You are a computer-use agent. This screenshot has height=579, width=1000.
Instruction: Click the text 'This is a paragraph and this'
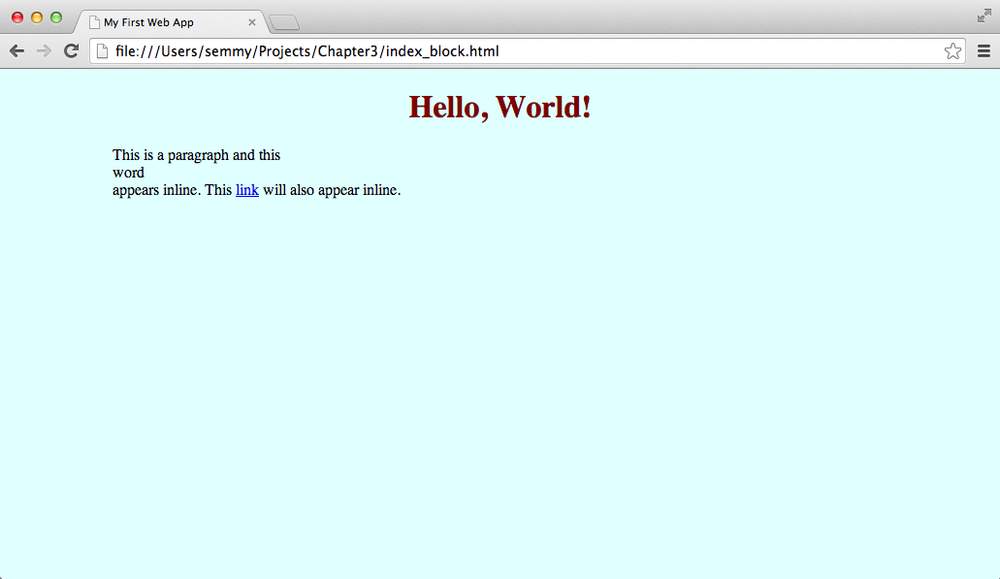(x=196, y=155)
